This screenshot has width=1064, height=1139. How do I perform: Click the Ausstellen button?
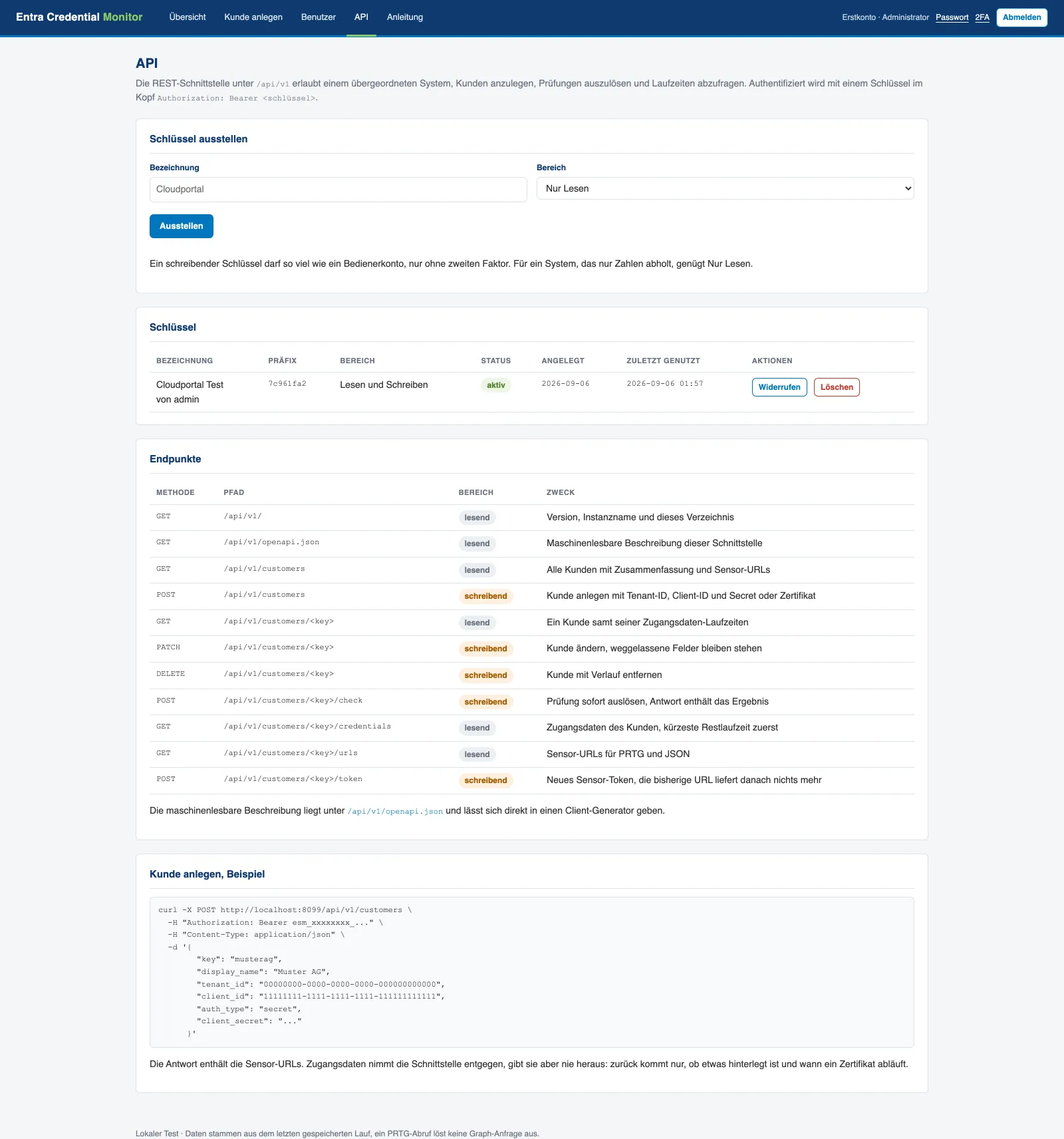tap(181, 226)
